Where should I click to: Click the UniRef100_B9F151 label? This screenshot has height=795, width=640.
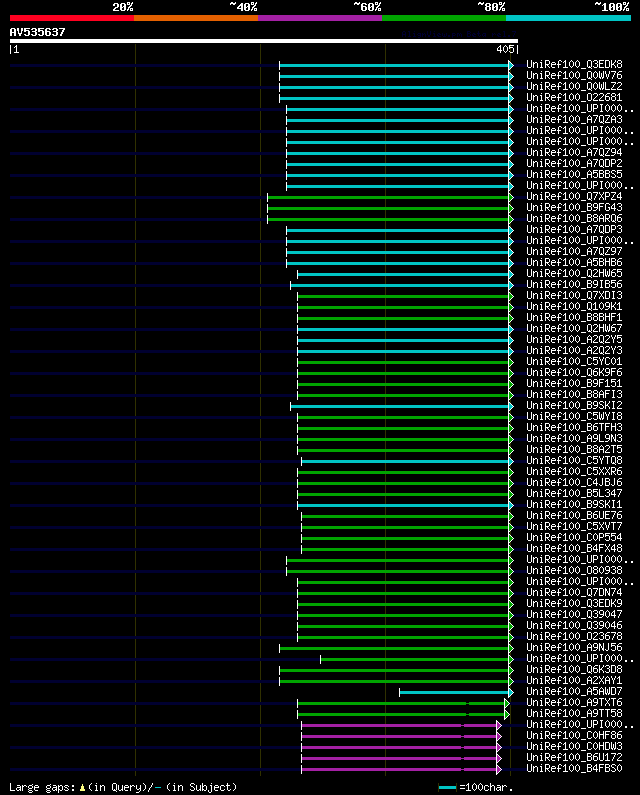(574, 383)
